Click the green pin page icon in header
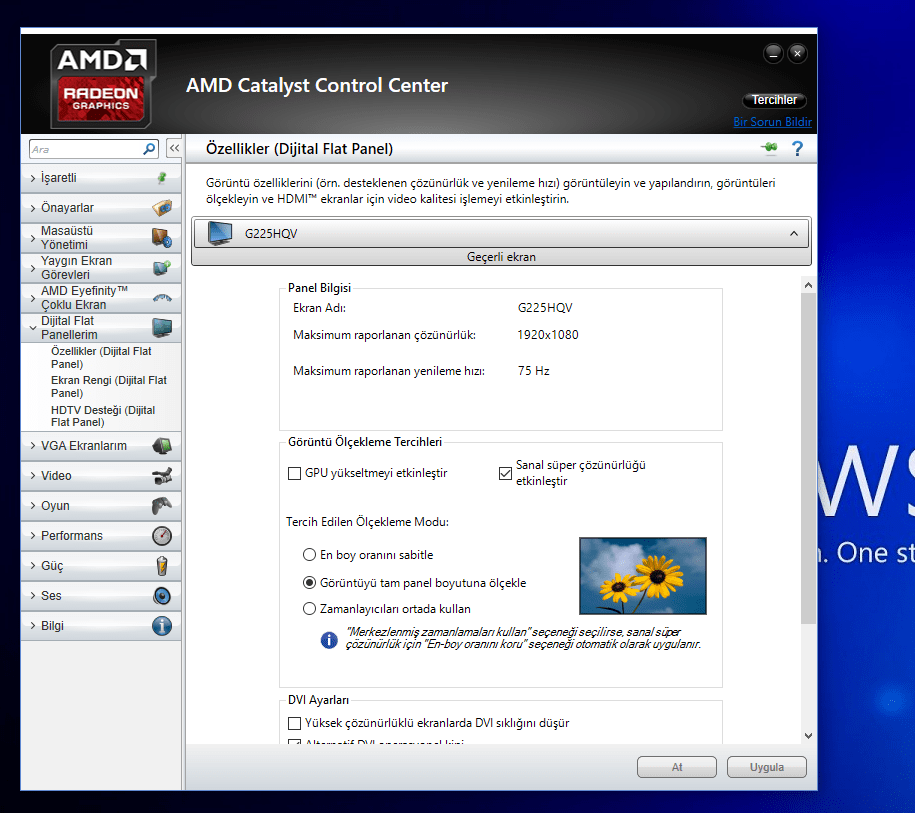 770,148
